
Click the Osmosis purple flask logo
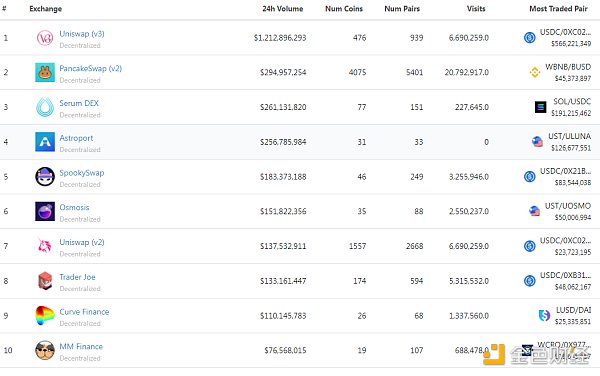(x=45, y=211)
